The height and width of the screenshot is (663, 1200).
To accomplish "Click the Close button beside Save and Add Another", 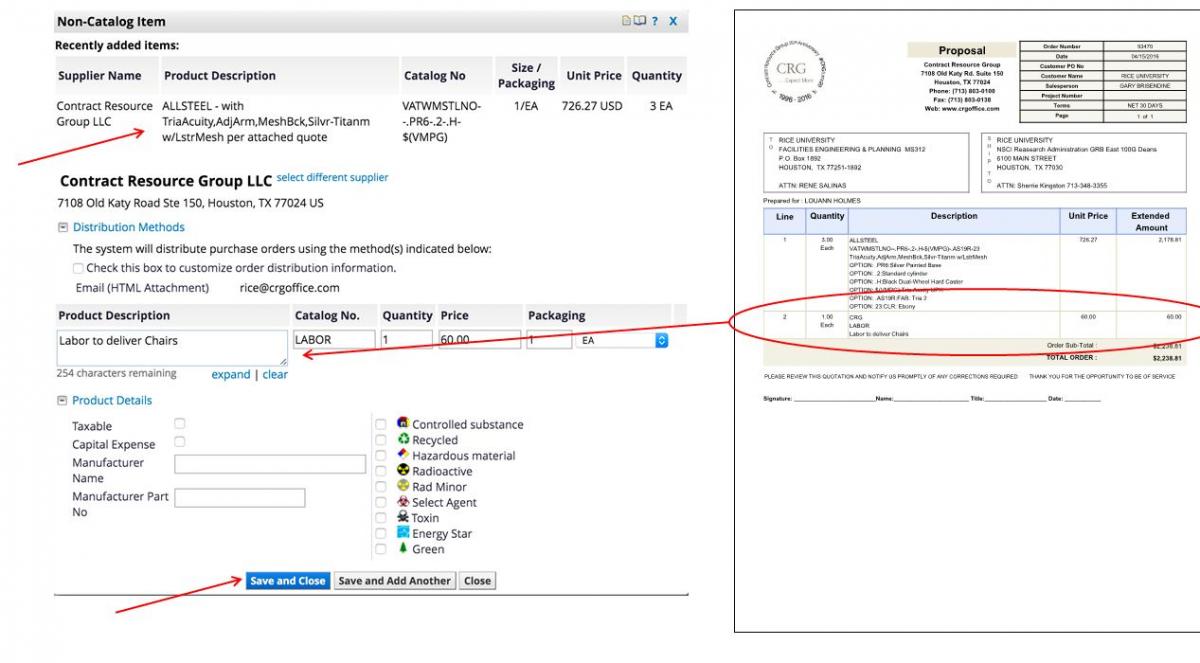I will point(477,581).
